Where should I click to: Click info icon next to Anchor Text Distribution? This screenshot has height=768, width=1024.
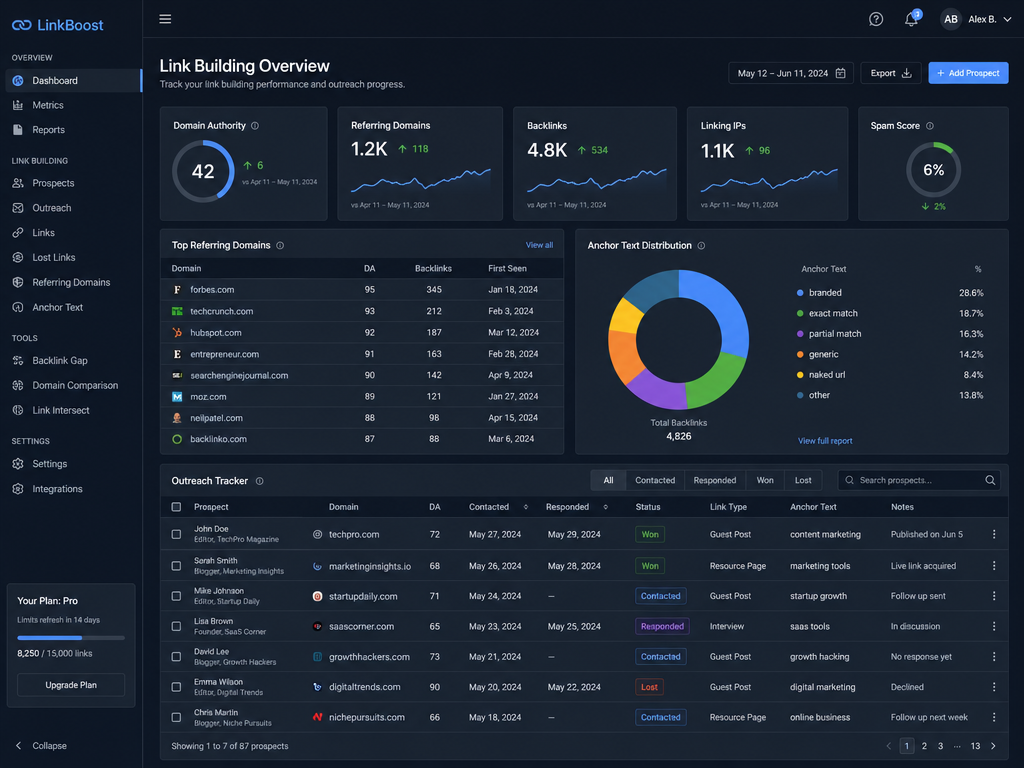(701, 246)
